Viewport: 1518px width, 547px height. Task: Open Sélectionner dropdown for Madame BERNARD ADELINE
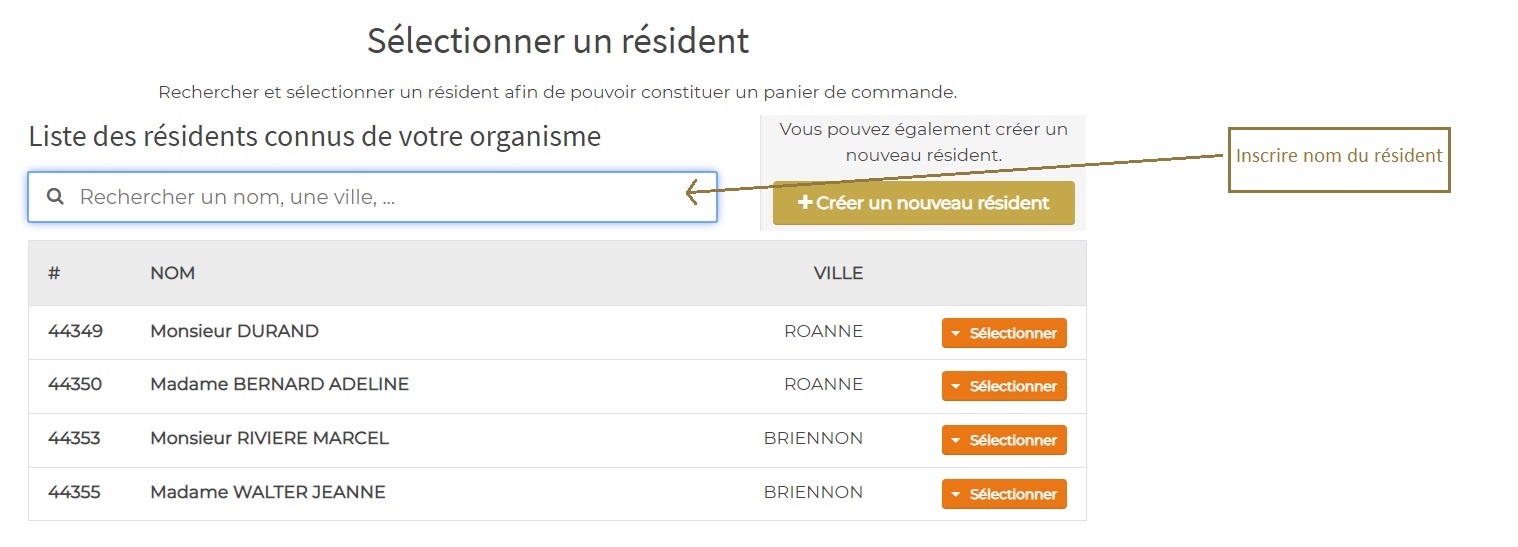click(x=1004, y=386)
